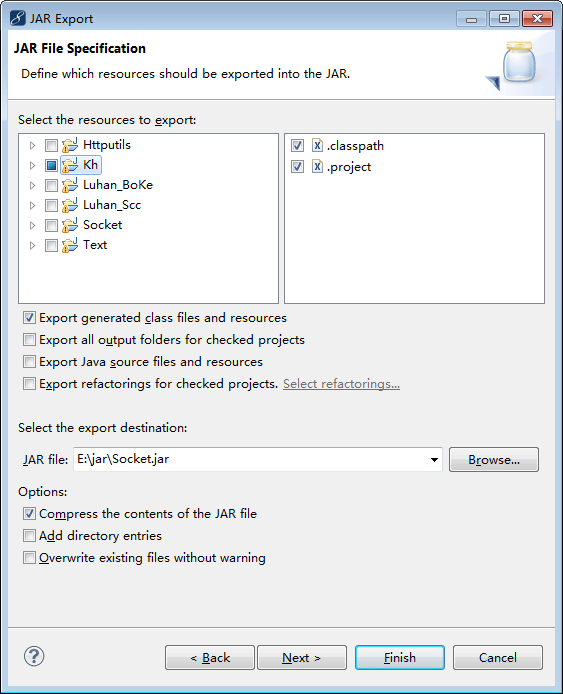
Task: Expand the Socket project tree node
Action: [32, 225]
